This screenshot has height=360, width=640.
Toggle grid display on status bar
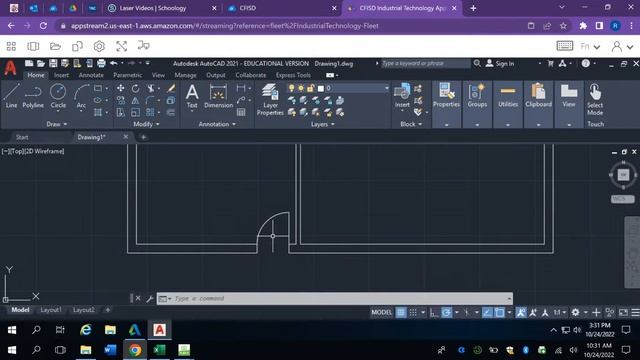[401, 313]
